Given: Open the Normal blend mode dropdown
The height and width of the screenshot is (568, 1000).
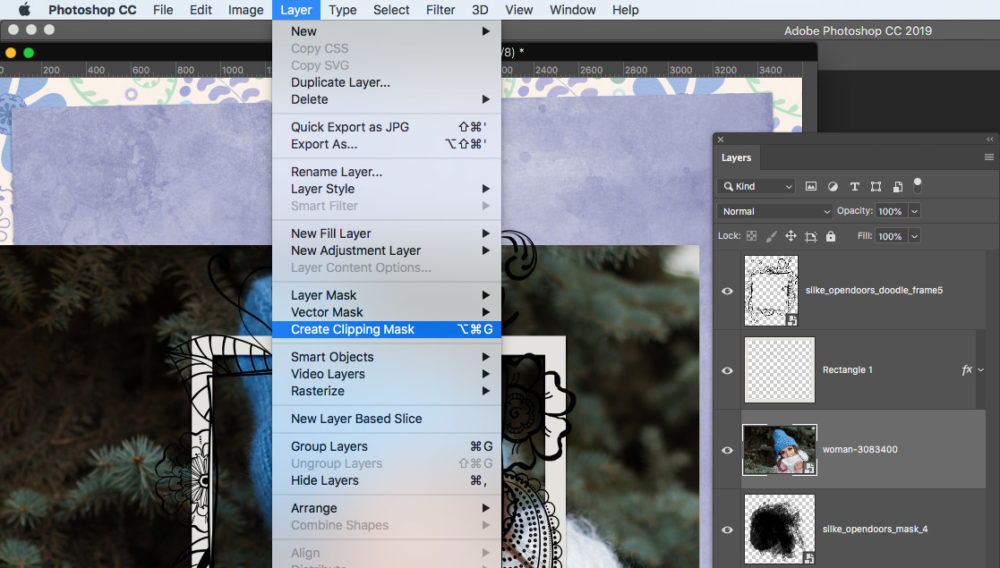Looking at the screenshot, I should click(775, 211).
